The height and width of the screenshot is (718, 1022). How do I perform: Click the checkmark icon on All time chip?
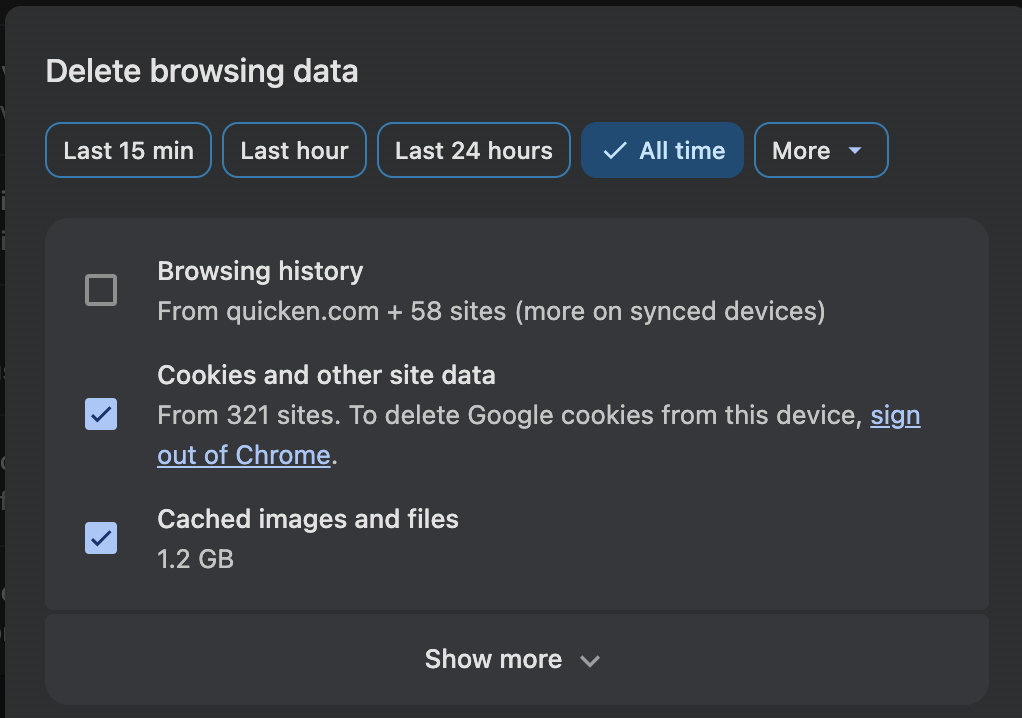click(615, 151)
